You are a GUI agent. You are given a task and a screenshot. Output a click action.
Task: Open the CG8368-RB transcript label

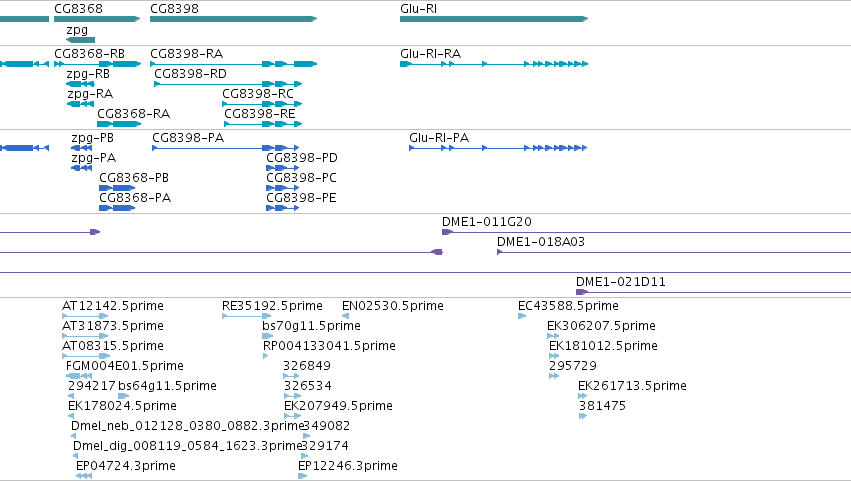coord(90,54)
